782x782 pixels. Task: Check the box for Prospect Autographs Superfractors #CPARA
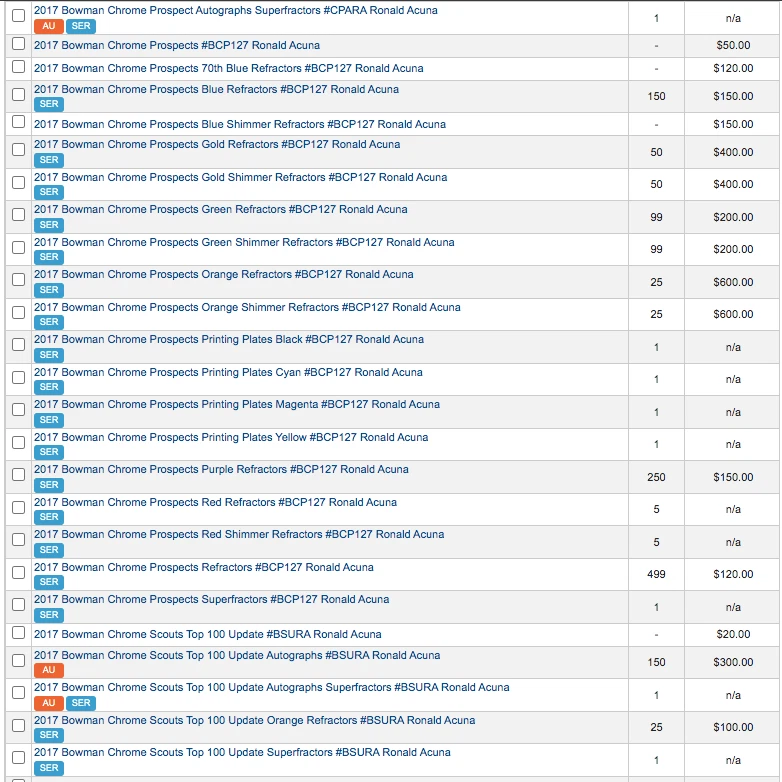[18, 15]
